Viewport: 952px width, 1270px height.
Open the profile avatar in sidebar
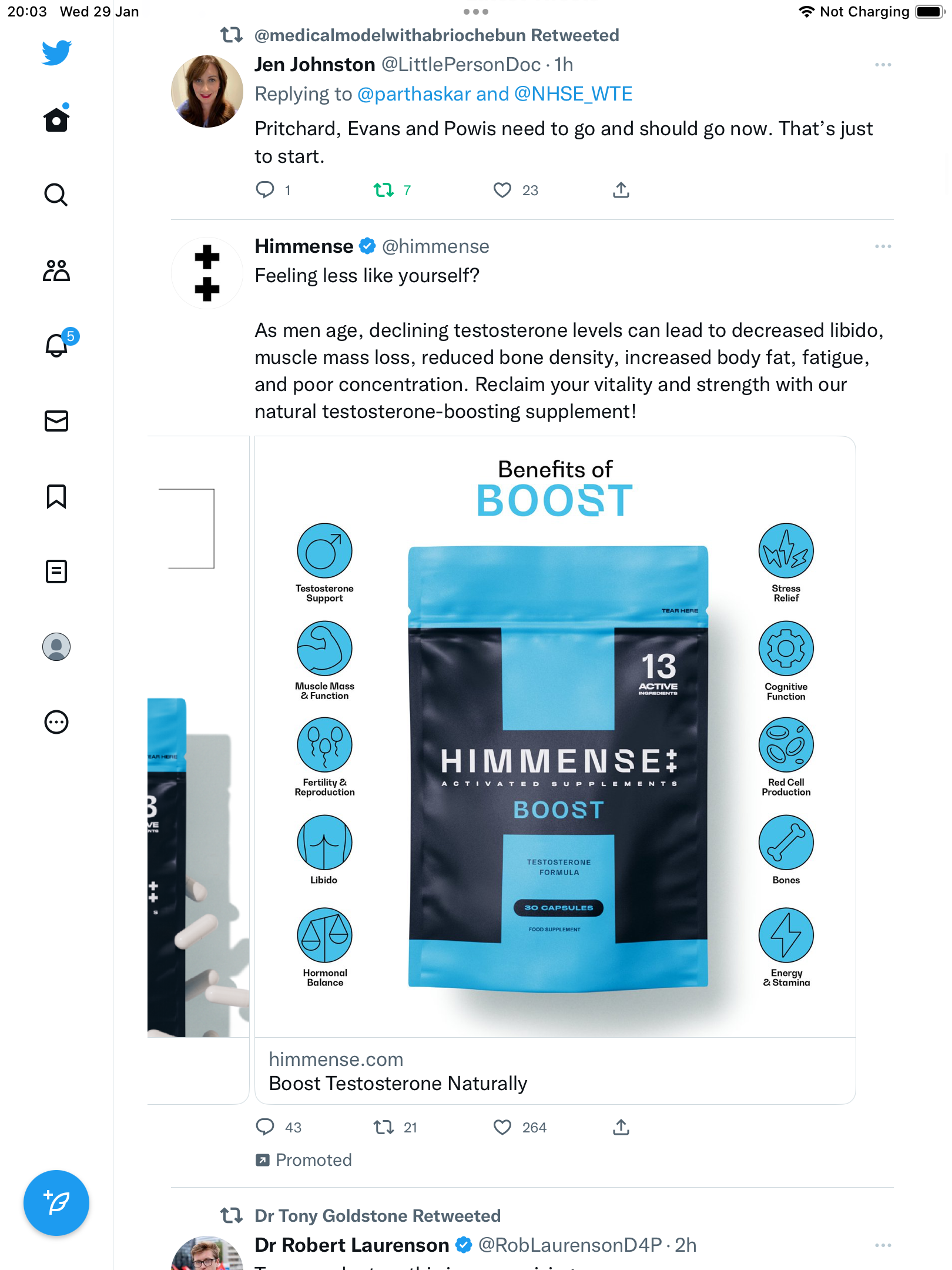tap(56, 647)
